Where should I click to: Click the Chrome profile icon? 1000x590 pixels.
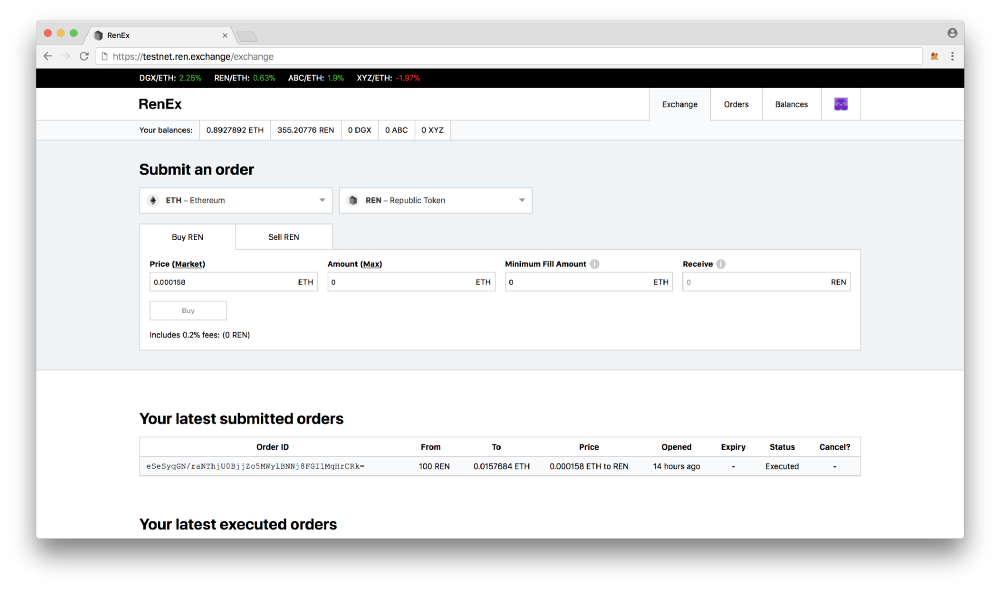click(952, 33)
